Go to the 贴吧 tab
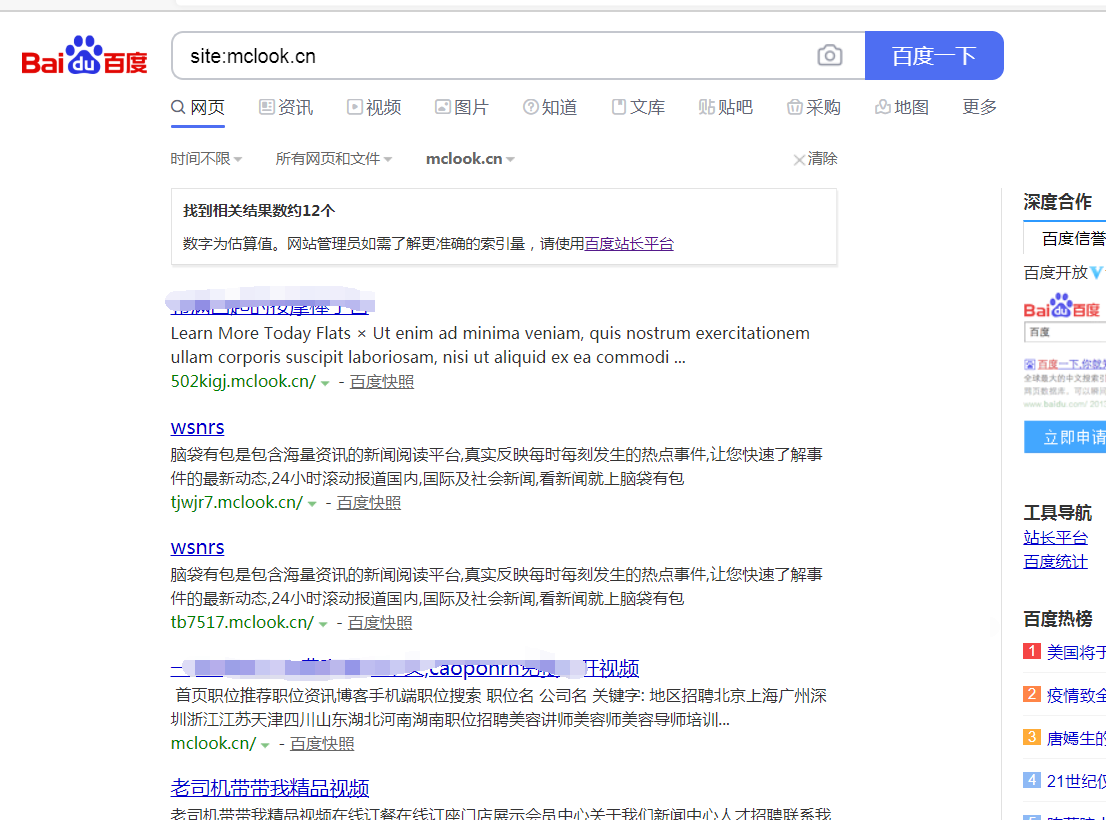 click(x=726, y=107)
